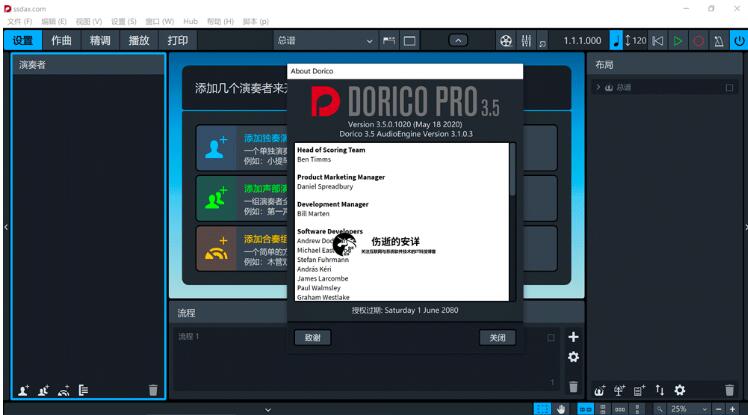Start playback with the green play button
This screenshot has width=748, height=415.
(678, 41)
